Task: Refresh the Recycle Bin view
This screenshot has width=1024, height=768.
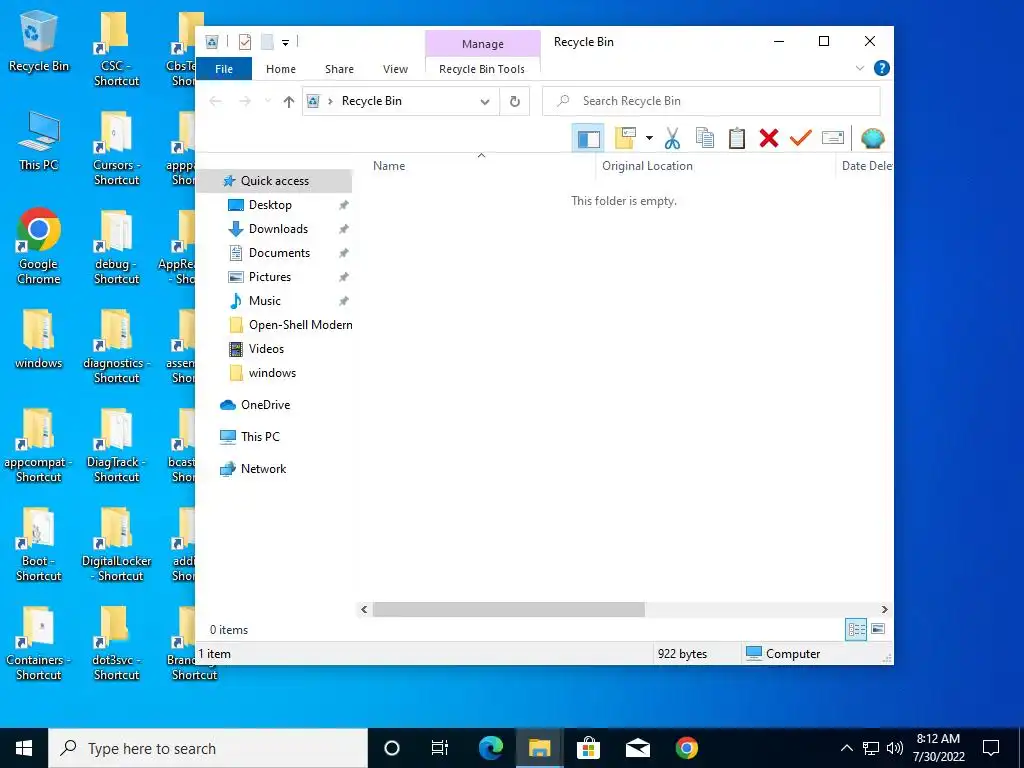Action: coord(515,101)
